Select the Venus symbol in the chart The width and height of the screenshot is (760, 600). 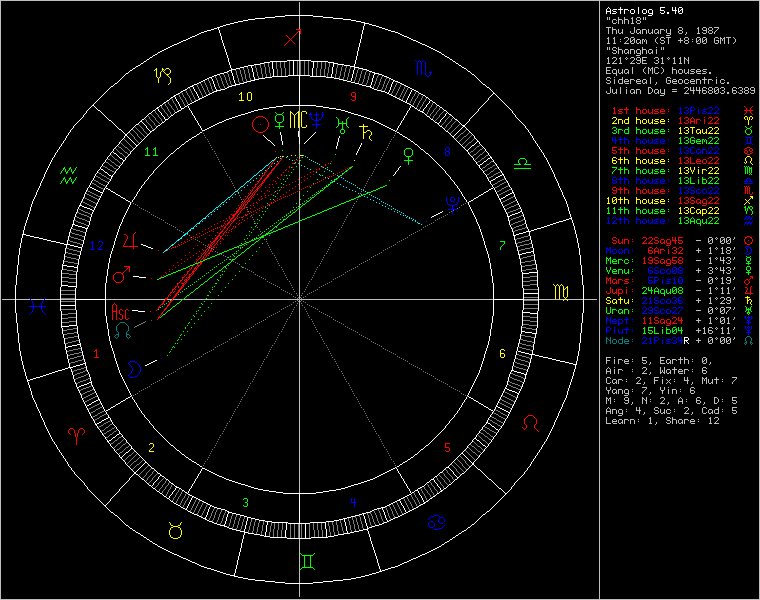coord(407,154)
